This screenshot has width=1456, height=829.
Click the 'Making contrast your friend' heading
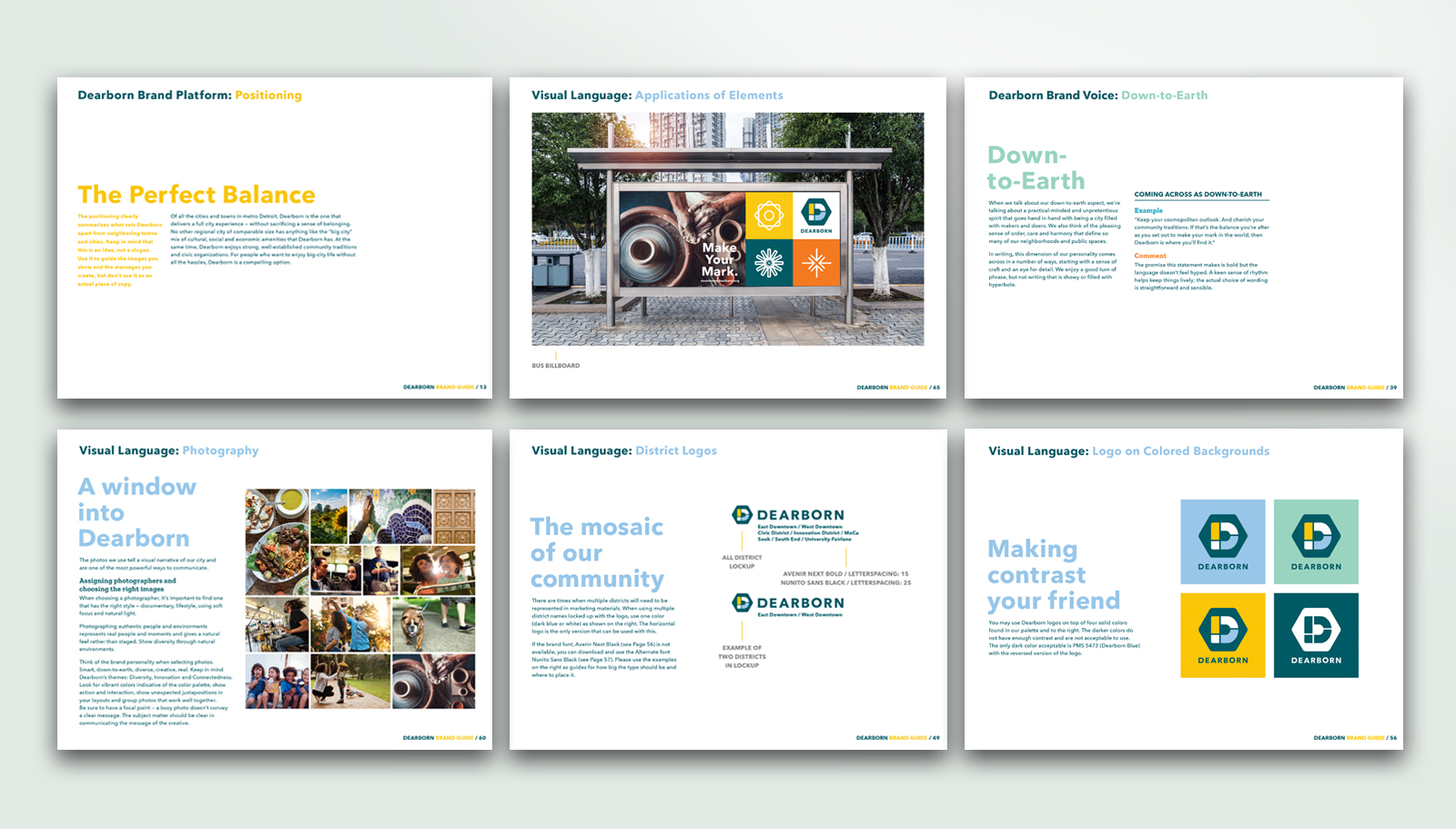(1054, 575)
